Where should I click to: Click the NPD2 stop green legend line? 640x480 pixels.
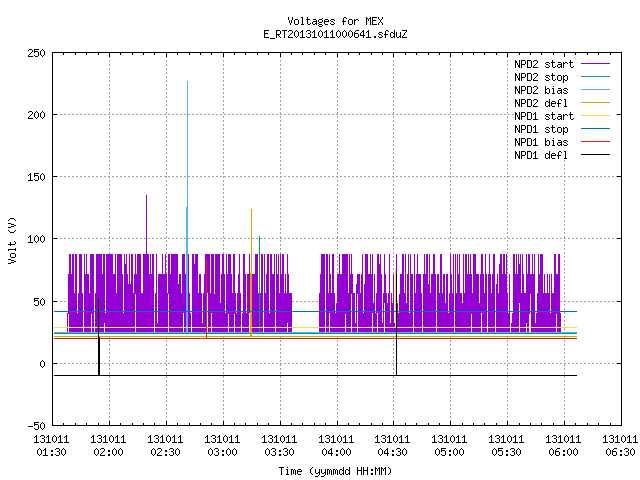pos(595,76)
